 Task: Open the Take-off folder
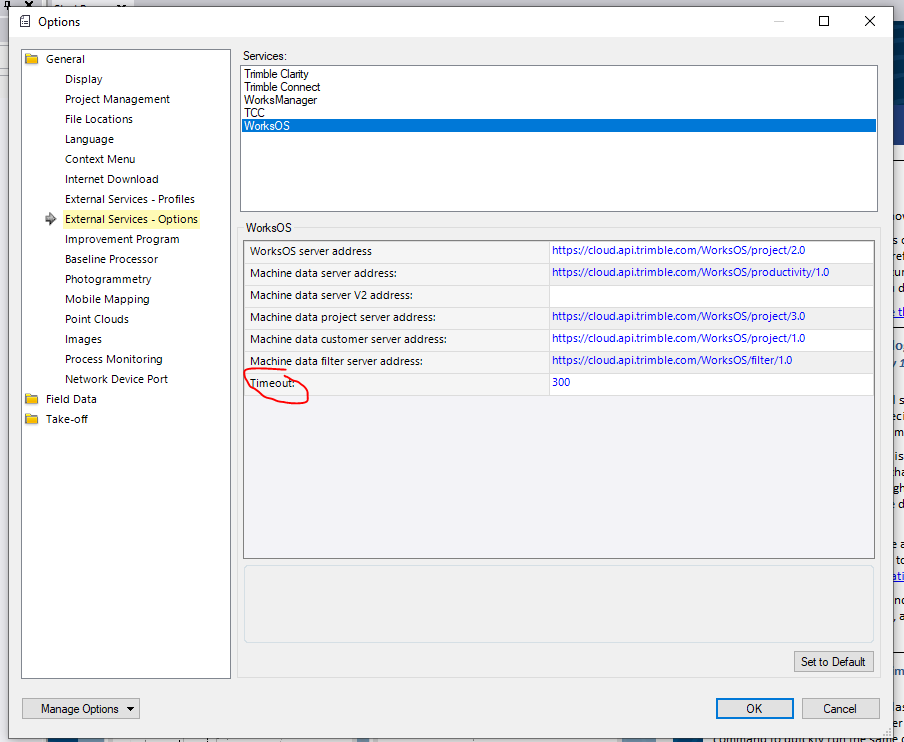(67, 419)
